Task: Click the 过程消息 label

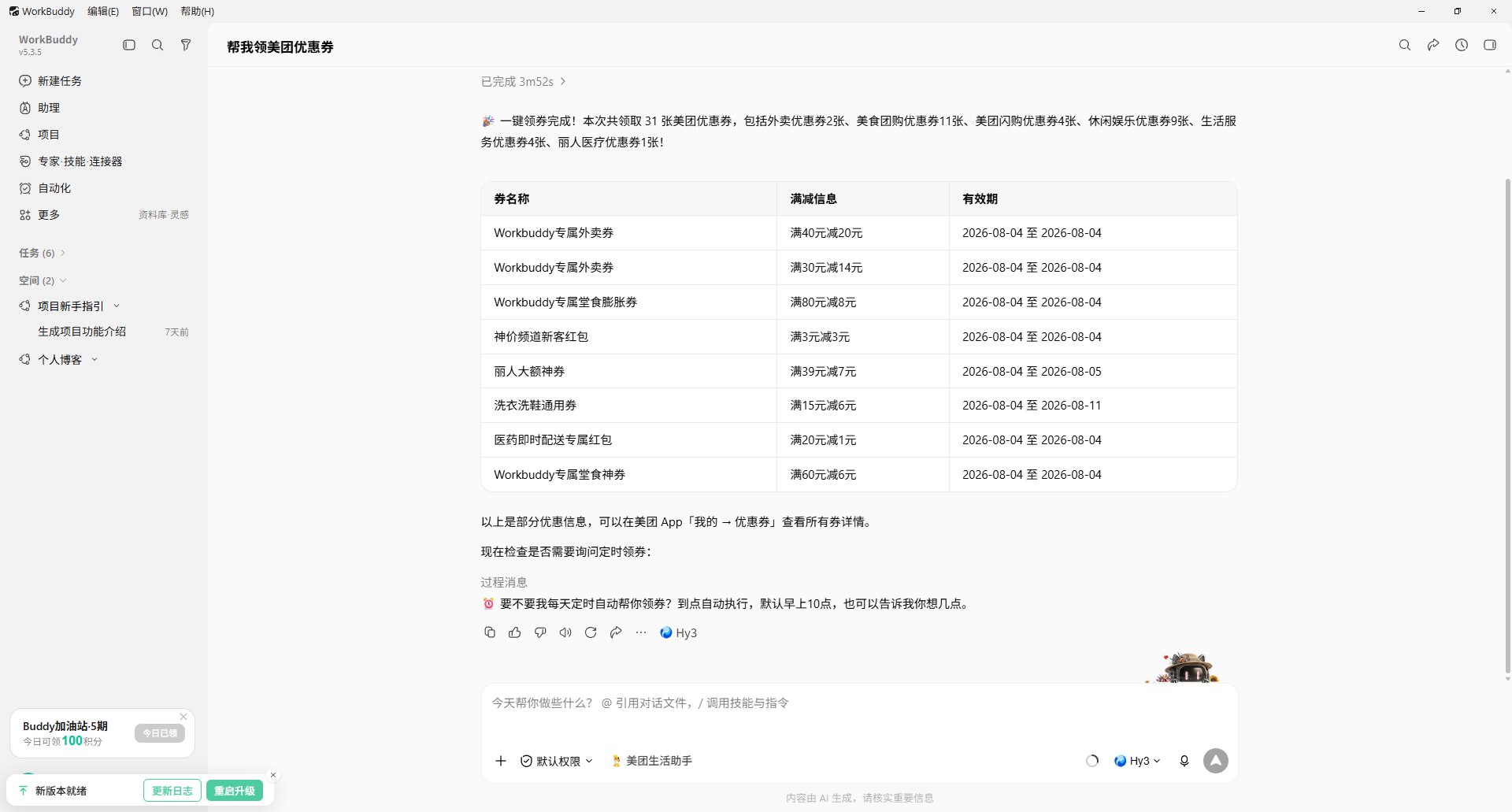Action: coord(504,582)
